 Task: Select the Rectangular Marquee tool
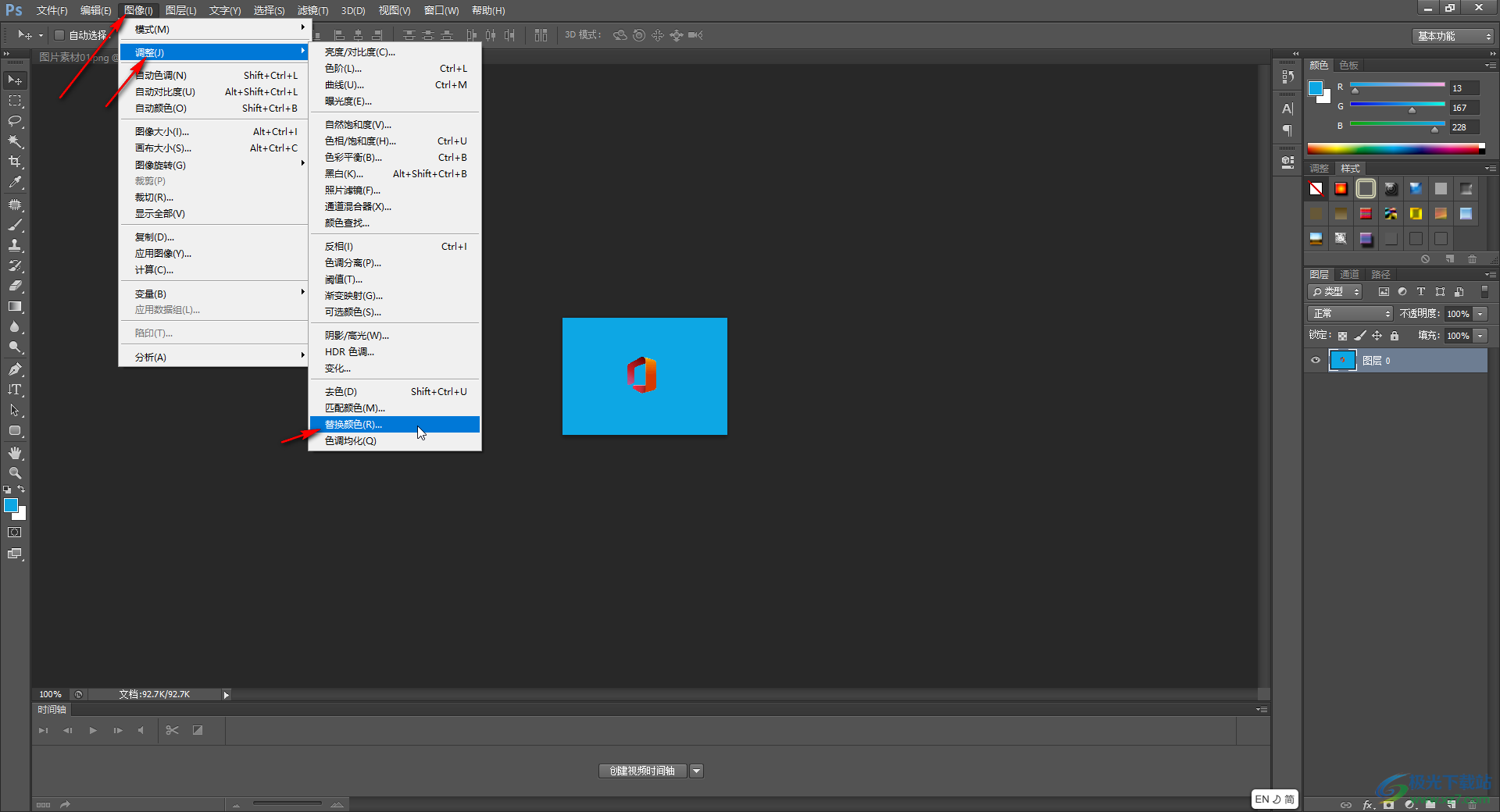point(15,101)
